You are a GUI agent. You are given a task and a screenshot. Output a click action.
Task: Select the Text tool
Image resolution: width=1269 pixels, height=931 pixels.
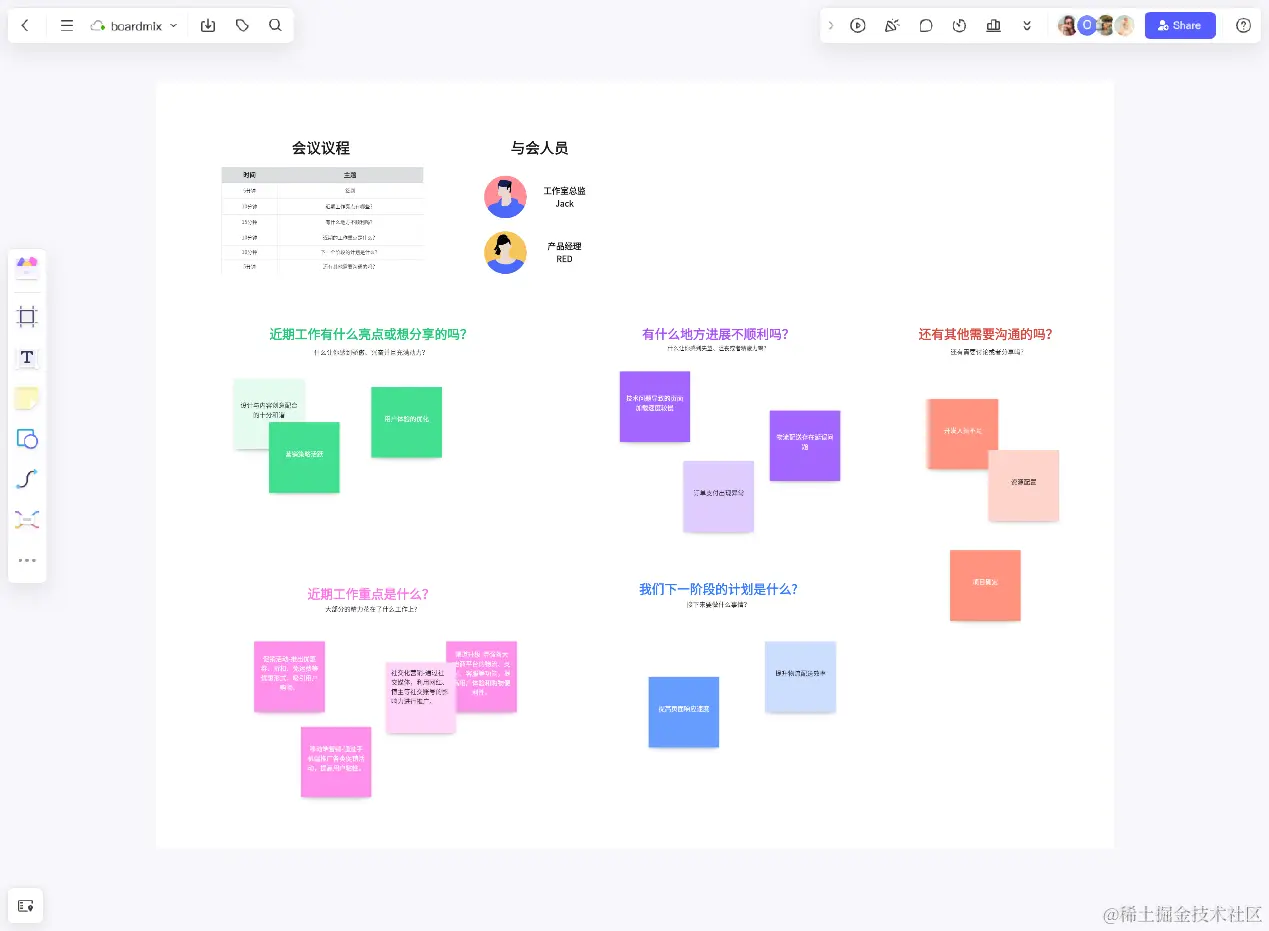(x=27, y=357)
